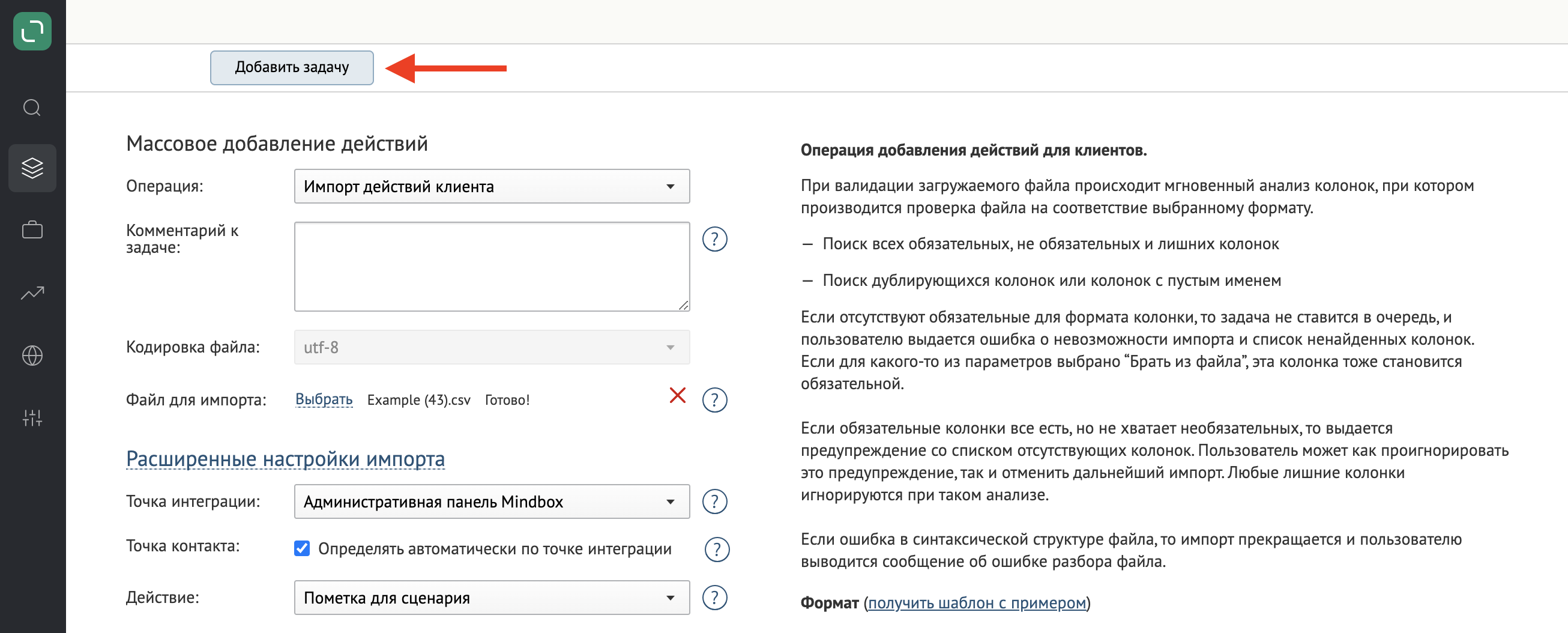Image resolution: width=1568 pixels, height=633 pixels.
Task: Click the bold 'Формат' label
Action: point(829,603)
